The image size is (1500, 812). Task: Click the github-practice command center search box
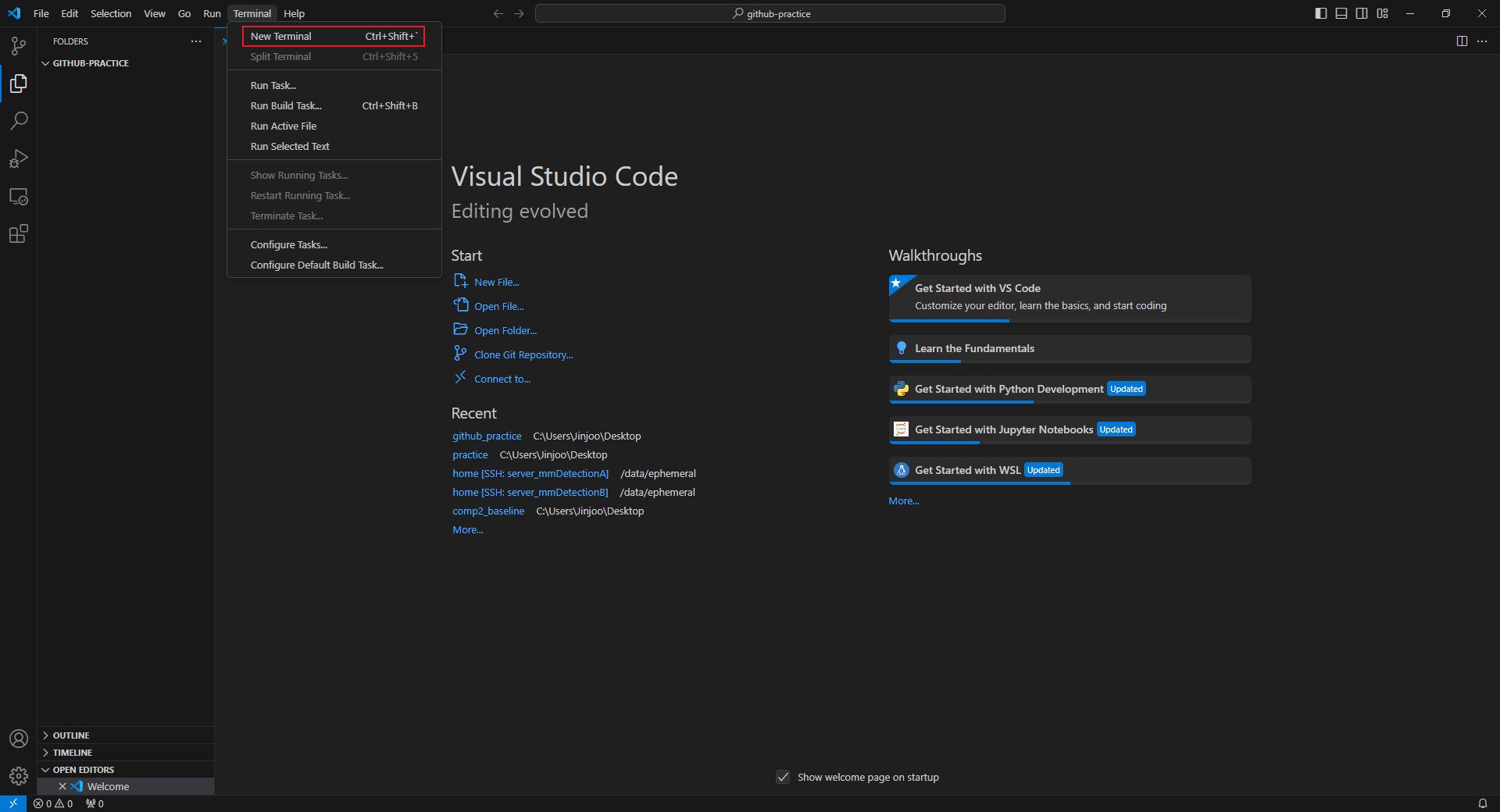click(770, 13)
